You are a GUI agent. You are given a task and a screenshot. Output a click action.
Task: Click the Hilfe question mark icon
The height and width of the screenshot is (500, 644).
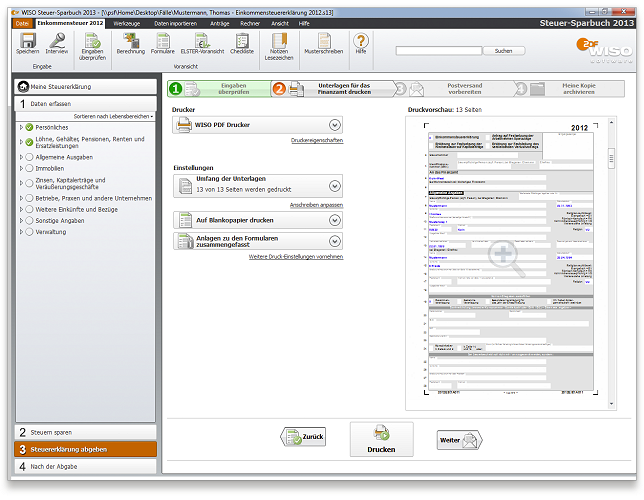pyautogui.click(x=360, y=40)
